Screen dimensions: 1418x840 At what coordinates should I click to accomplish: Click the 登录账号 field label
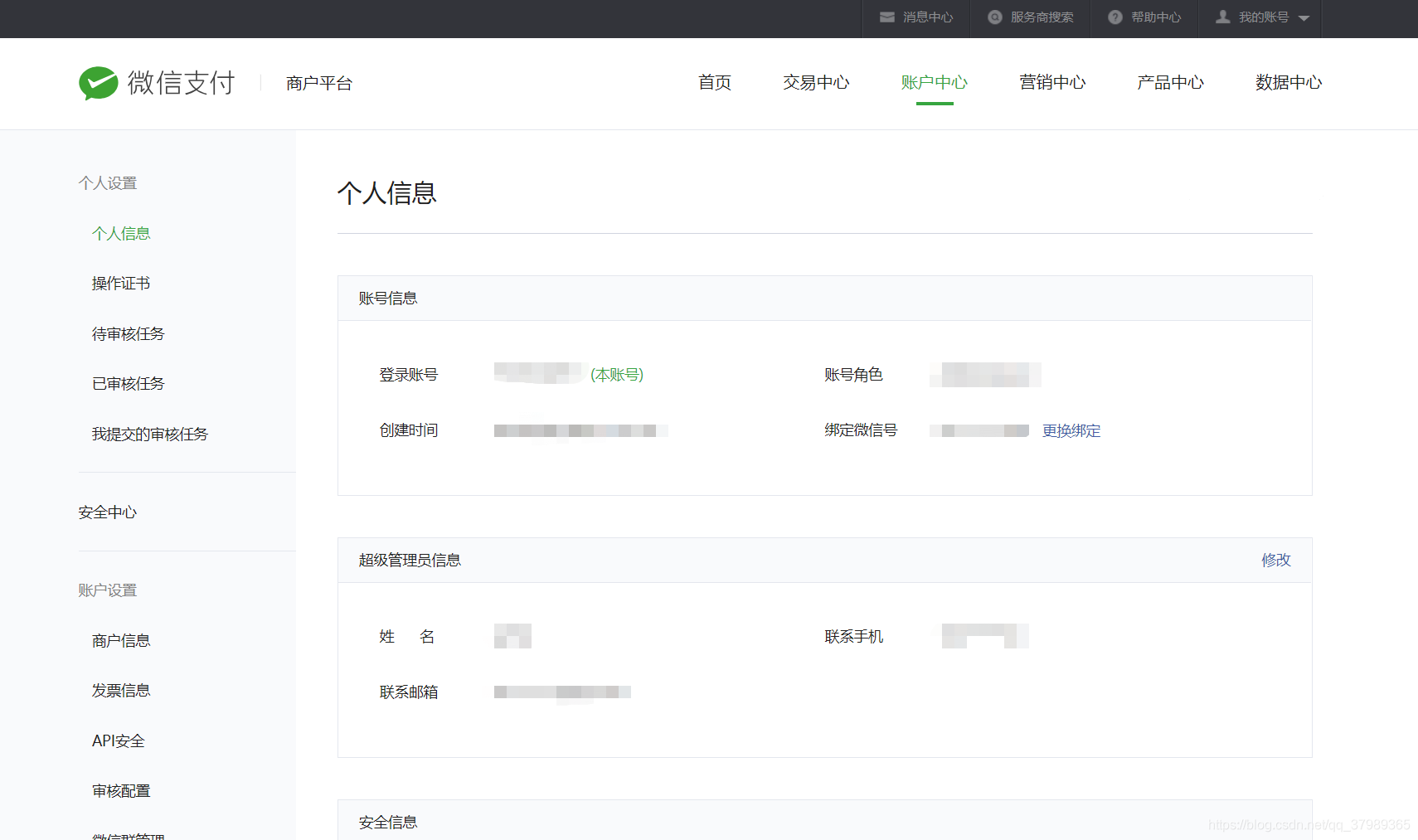point(409,375)
